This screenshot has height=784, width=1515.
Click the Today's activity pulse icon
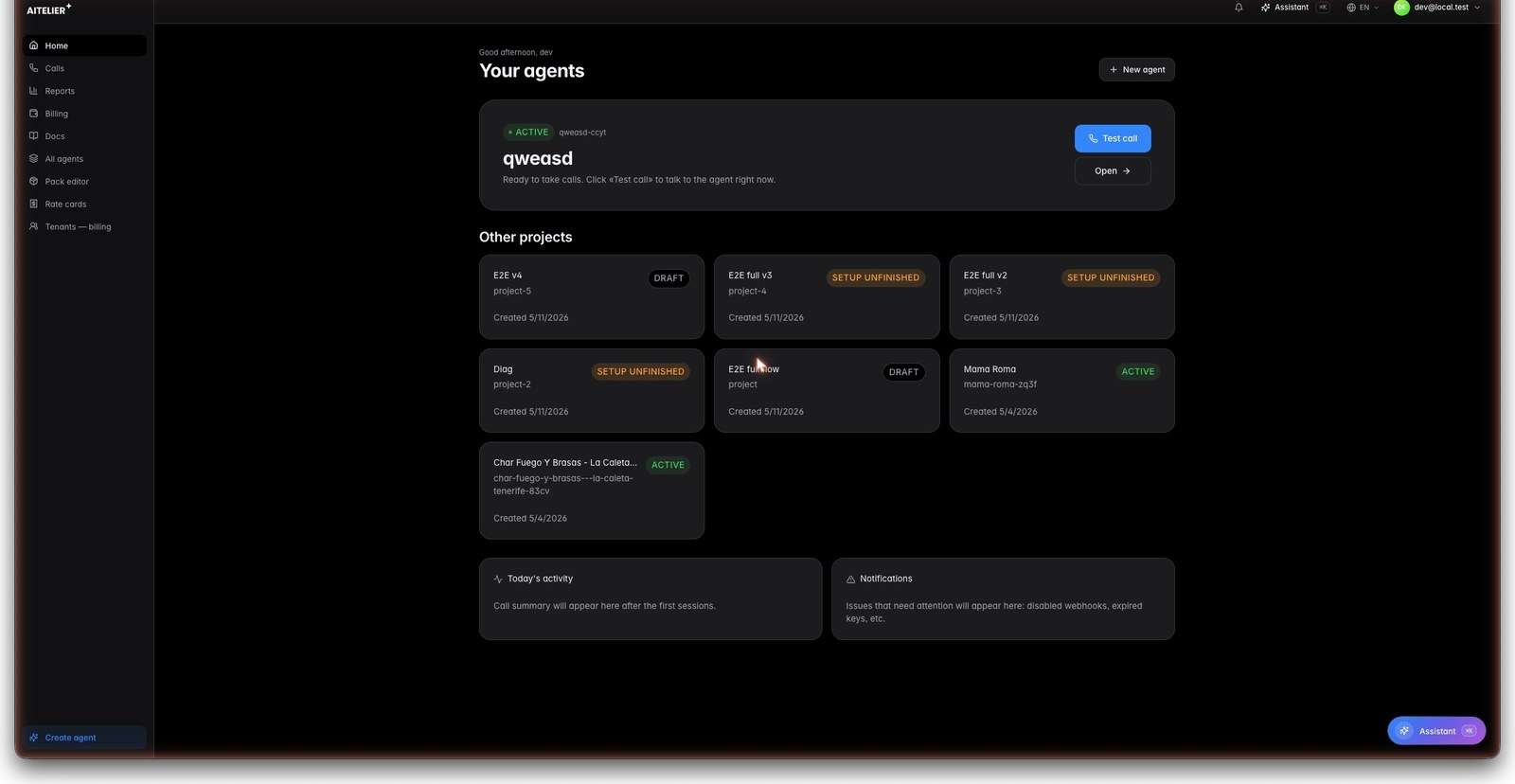(x=498, y=579)
